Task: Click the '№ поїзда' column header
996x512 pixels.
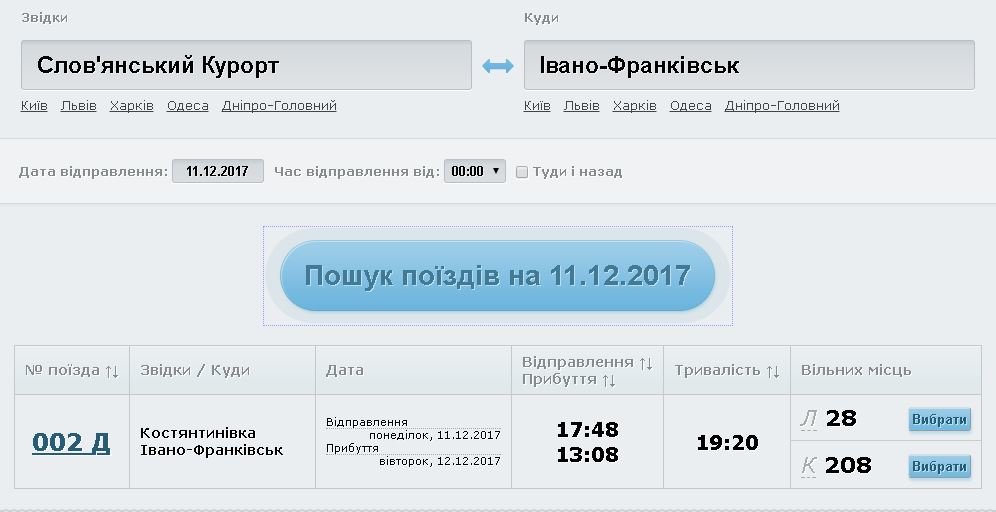Action: (62, 370)
